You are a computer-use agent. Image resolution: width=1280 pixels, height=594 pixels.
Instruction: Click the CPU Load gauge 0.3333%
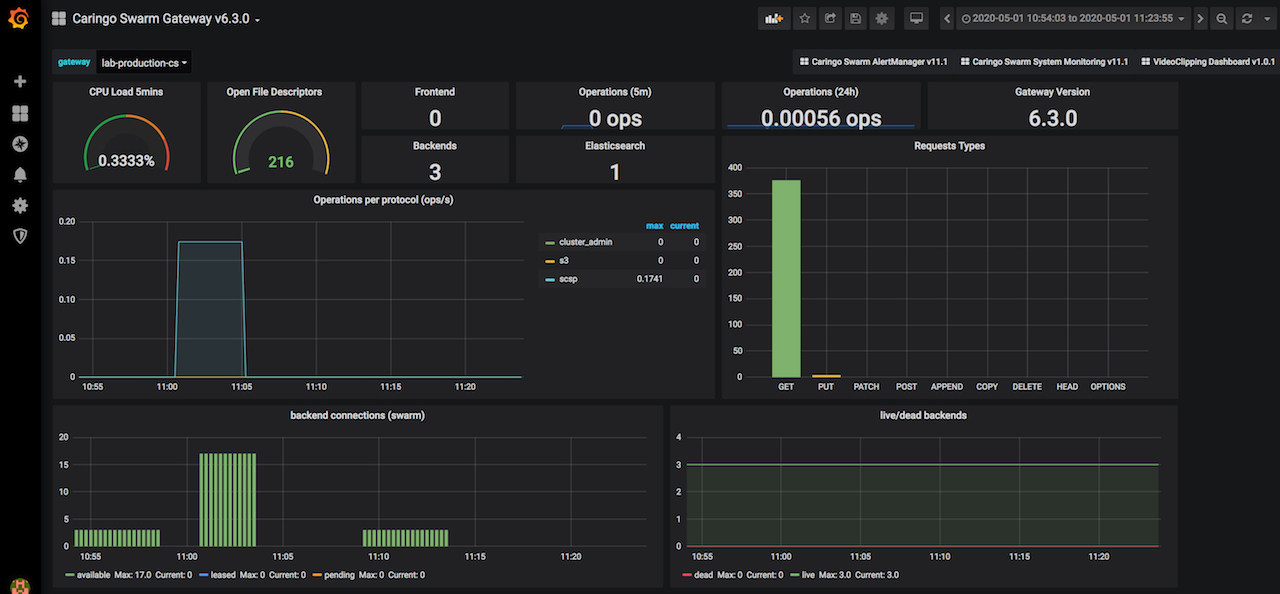pyautogui.click(x=127, y=145)
